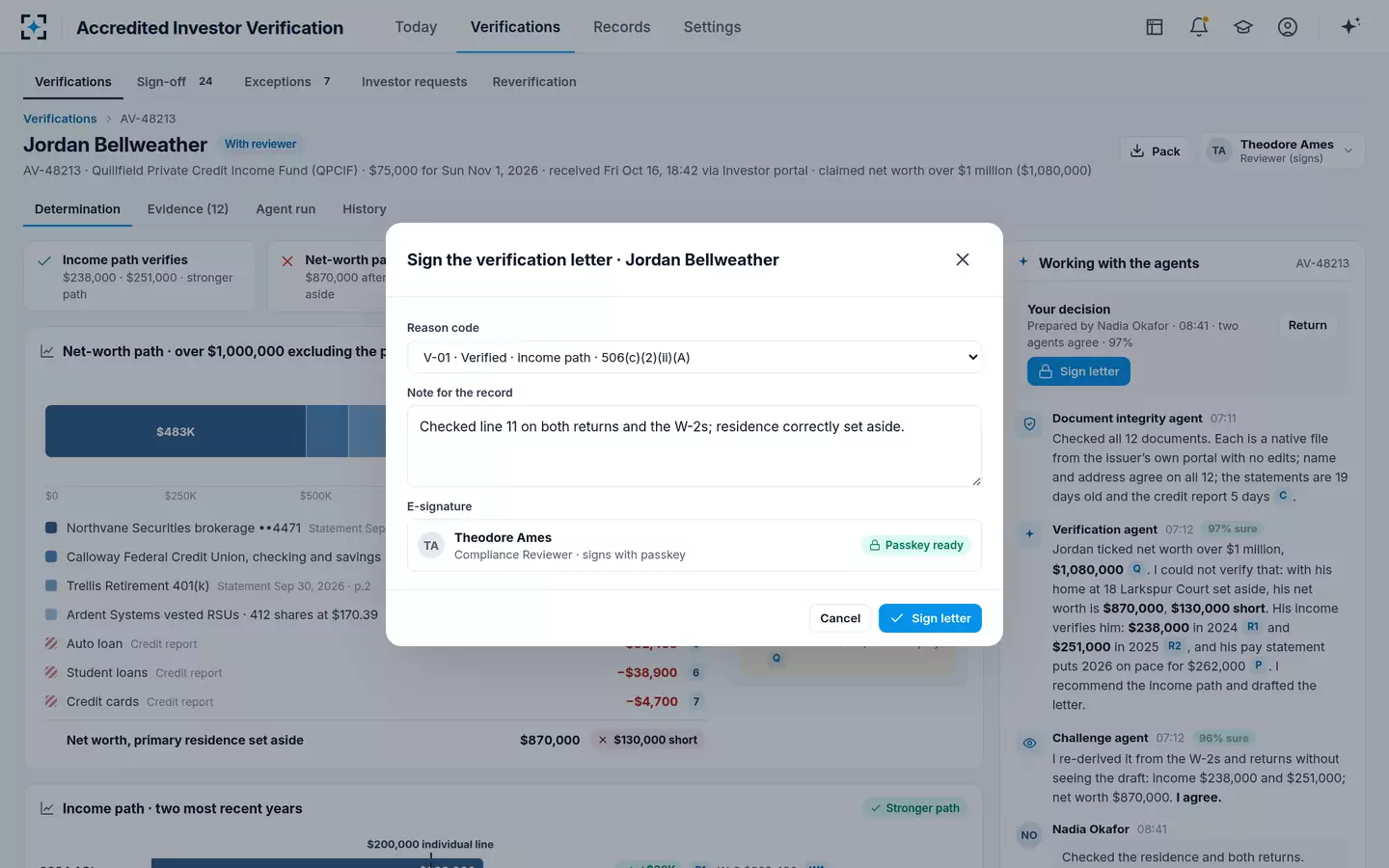Close the sign verification letter dialog
Image resolution: width=1389 pixels, height=868 pixels.
point(962,259)
